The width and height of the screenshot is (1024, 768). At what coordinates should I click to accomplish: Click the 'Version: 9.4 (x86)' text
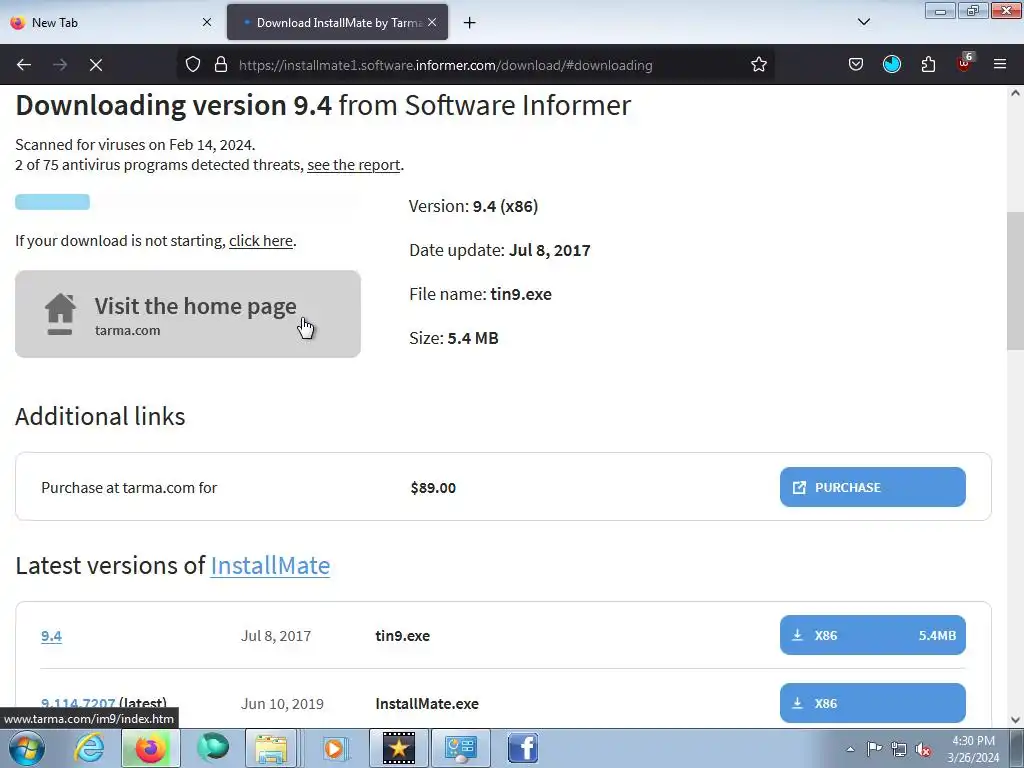473,206
